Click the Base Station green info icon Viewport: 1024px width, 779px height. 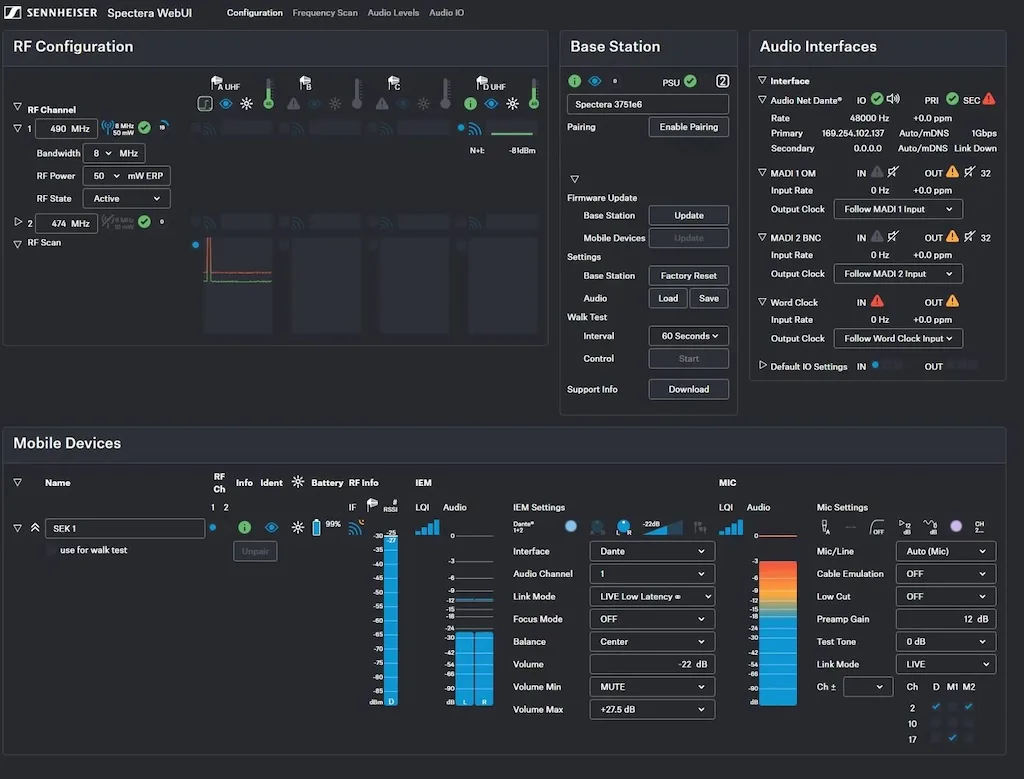[575, 81]
